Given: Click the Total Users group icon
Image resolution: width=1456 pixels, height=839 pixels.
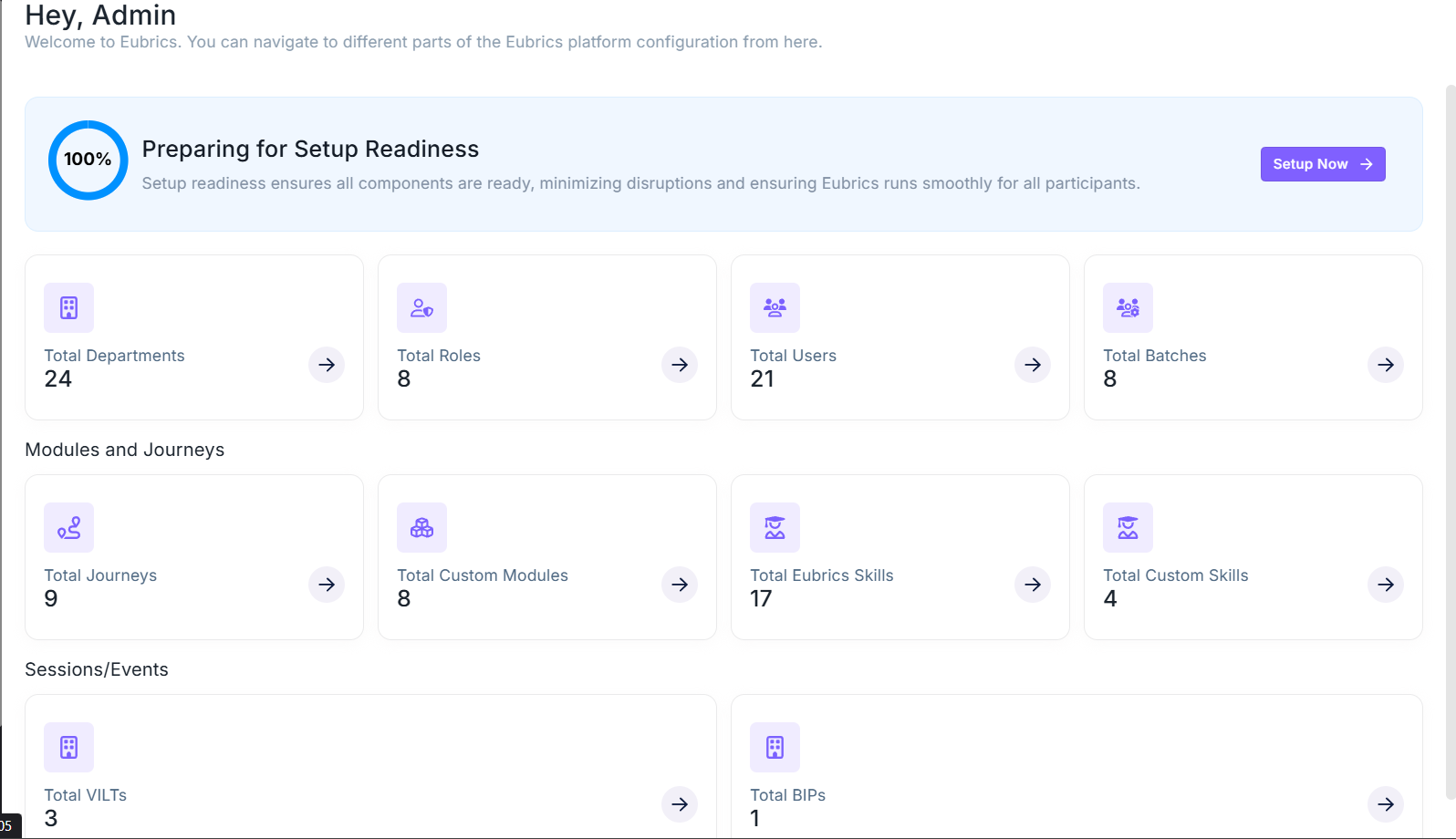Looking at the screenshot, I should (775, 308).
